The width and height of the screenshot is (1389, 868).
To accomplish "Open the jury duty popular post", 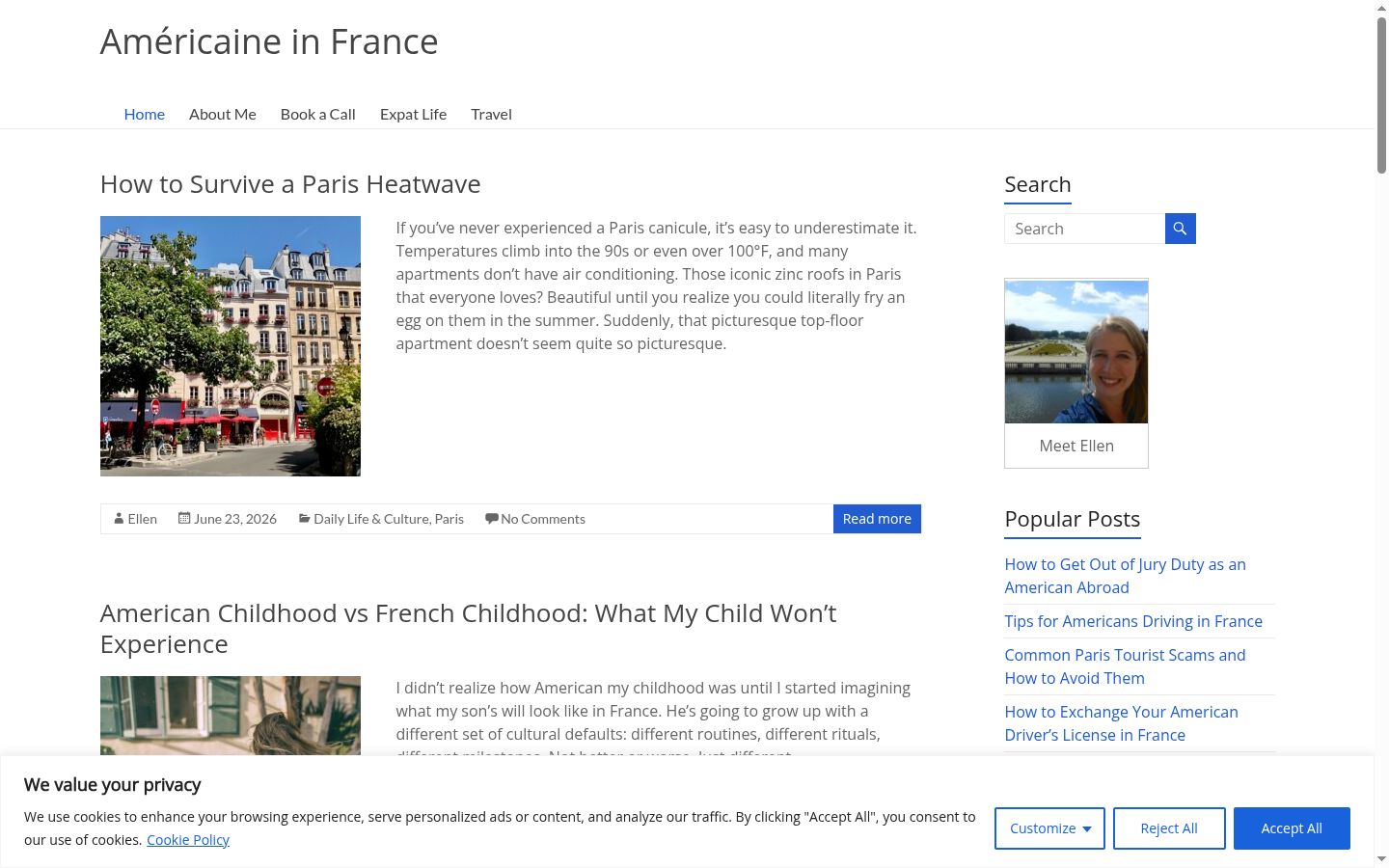I will point(1126,576).
